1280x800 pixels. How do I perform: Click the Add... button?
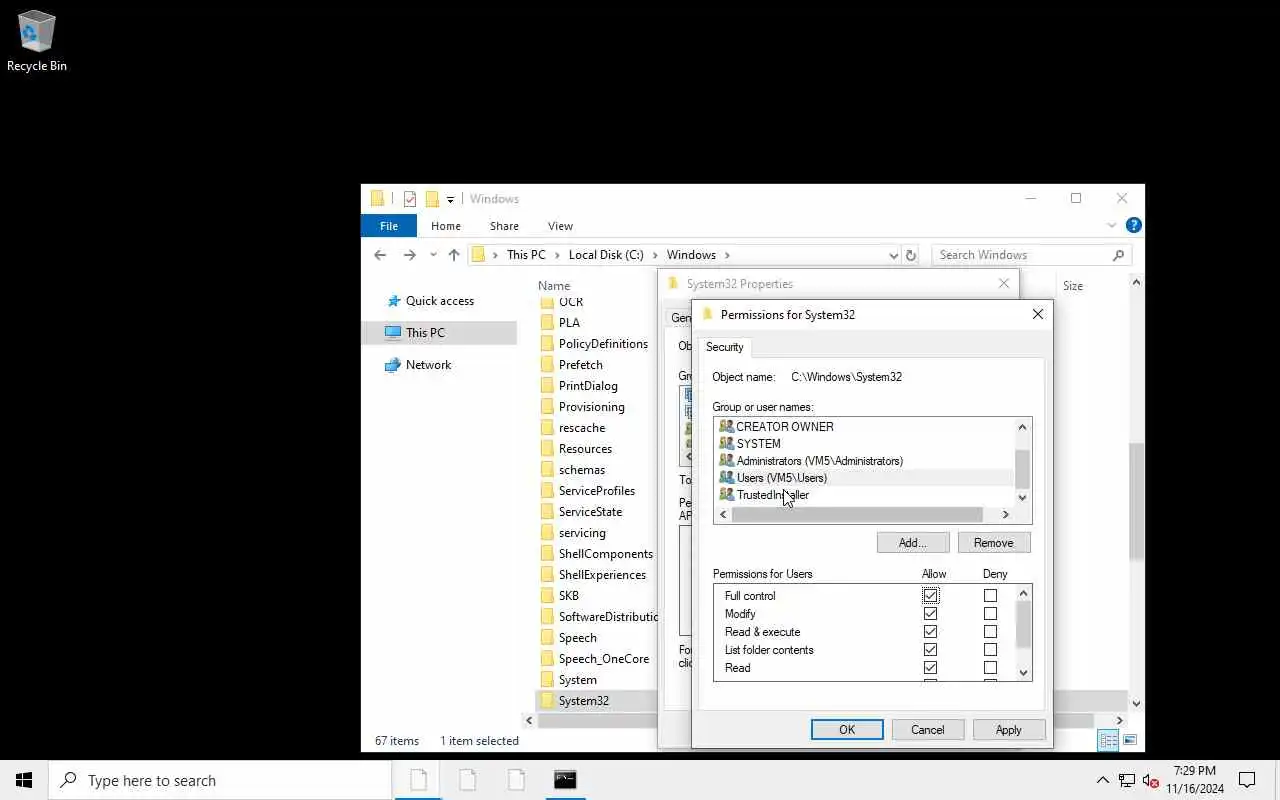click(x=912, y=543)
